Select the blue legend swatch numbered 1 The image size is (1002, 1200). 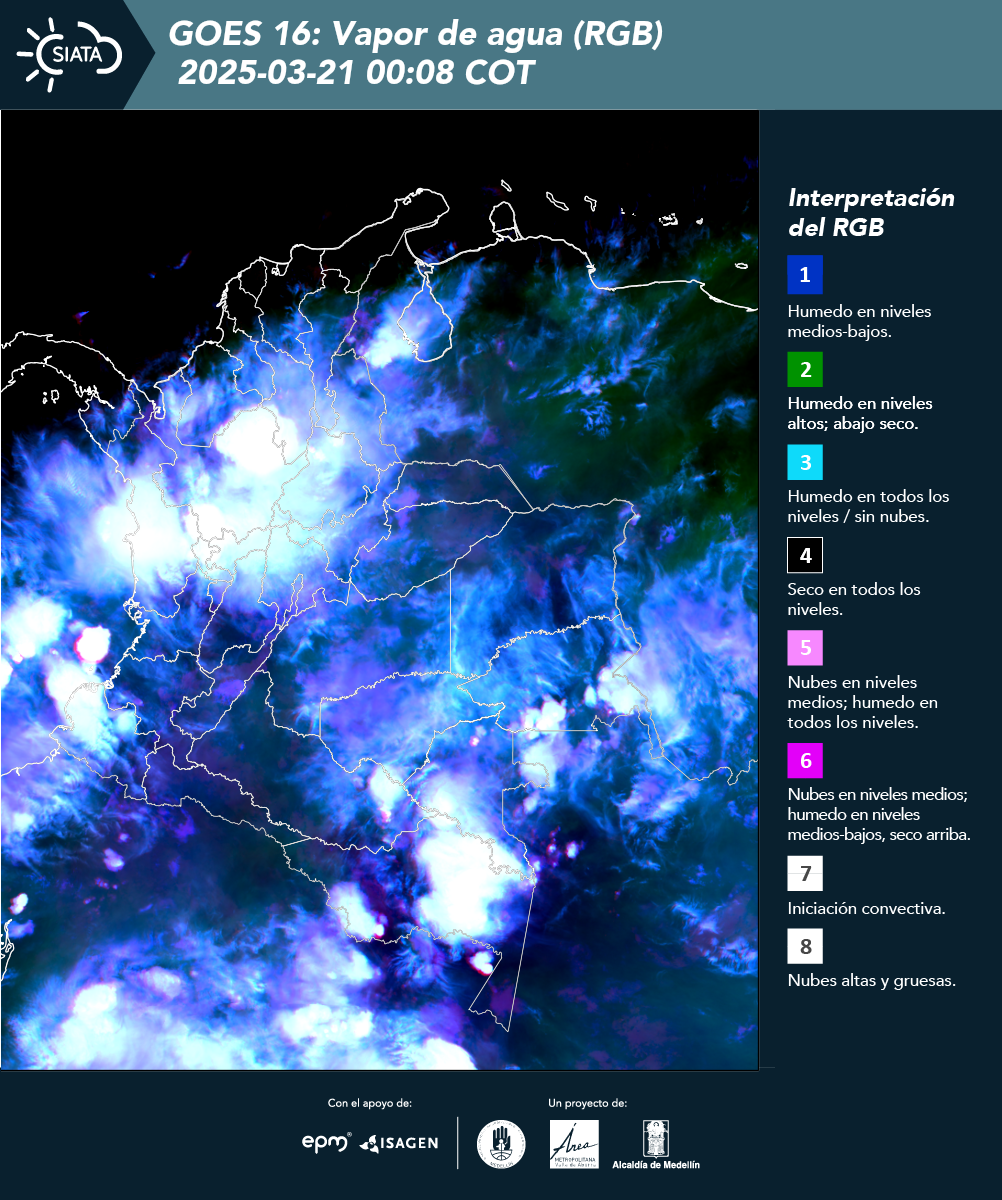coord(805,275)
